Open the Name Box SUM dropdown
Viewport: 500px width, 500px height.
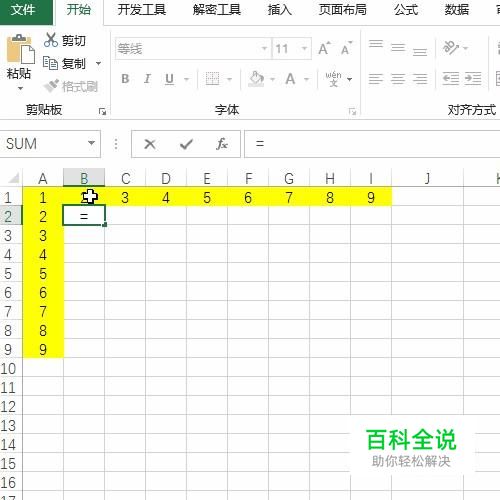[x=91, y=143]
